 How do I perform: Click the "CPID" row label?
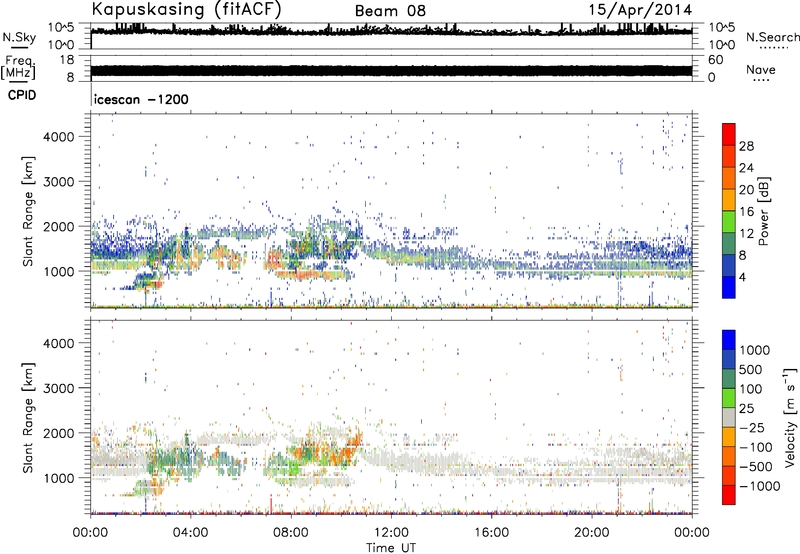[x=22, y=95]
